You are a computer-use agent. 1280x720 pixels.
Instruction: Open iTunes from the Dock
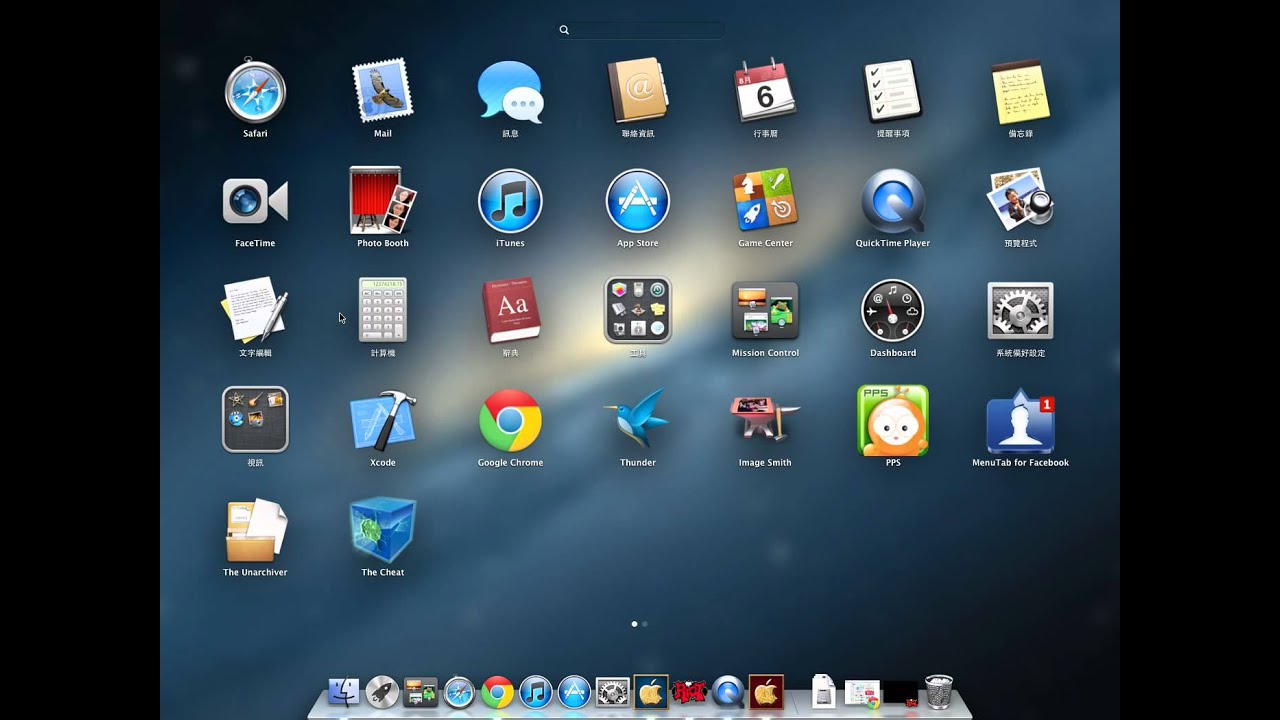pyautogui.click(x=535, y=691)
